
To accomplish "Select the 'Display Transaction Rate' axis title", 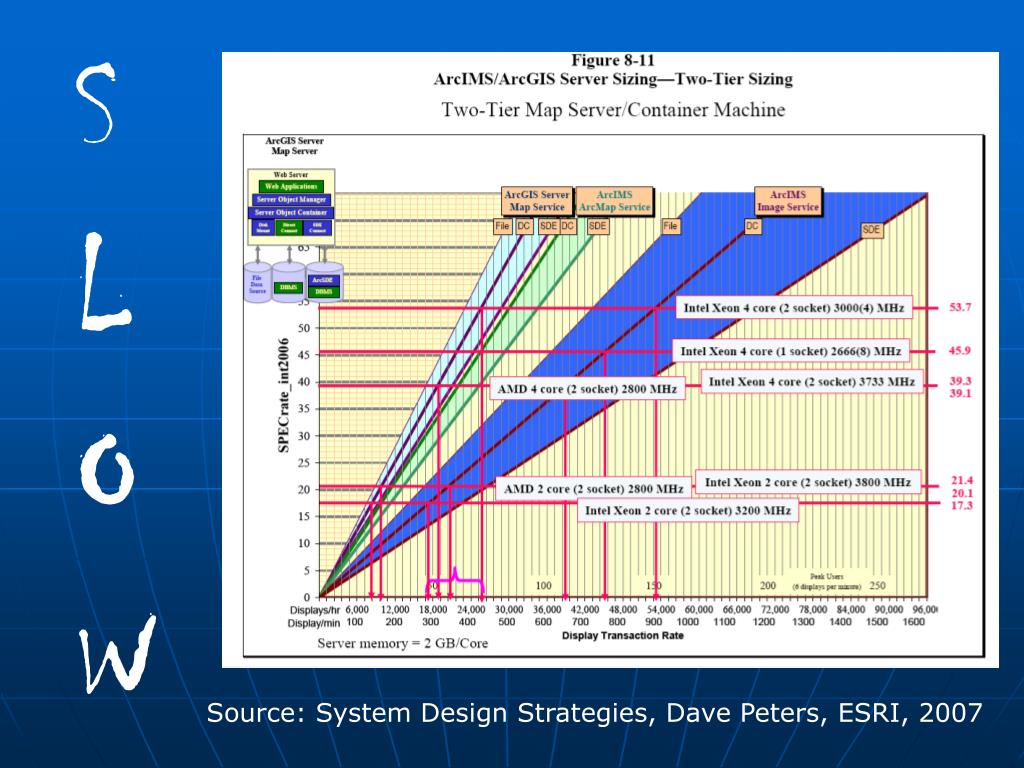I will tap(622, 635).
